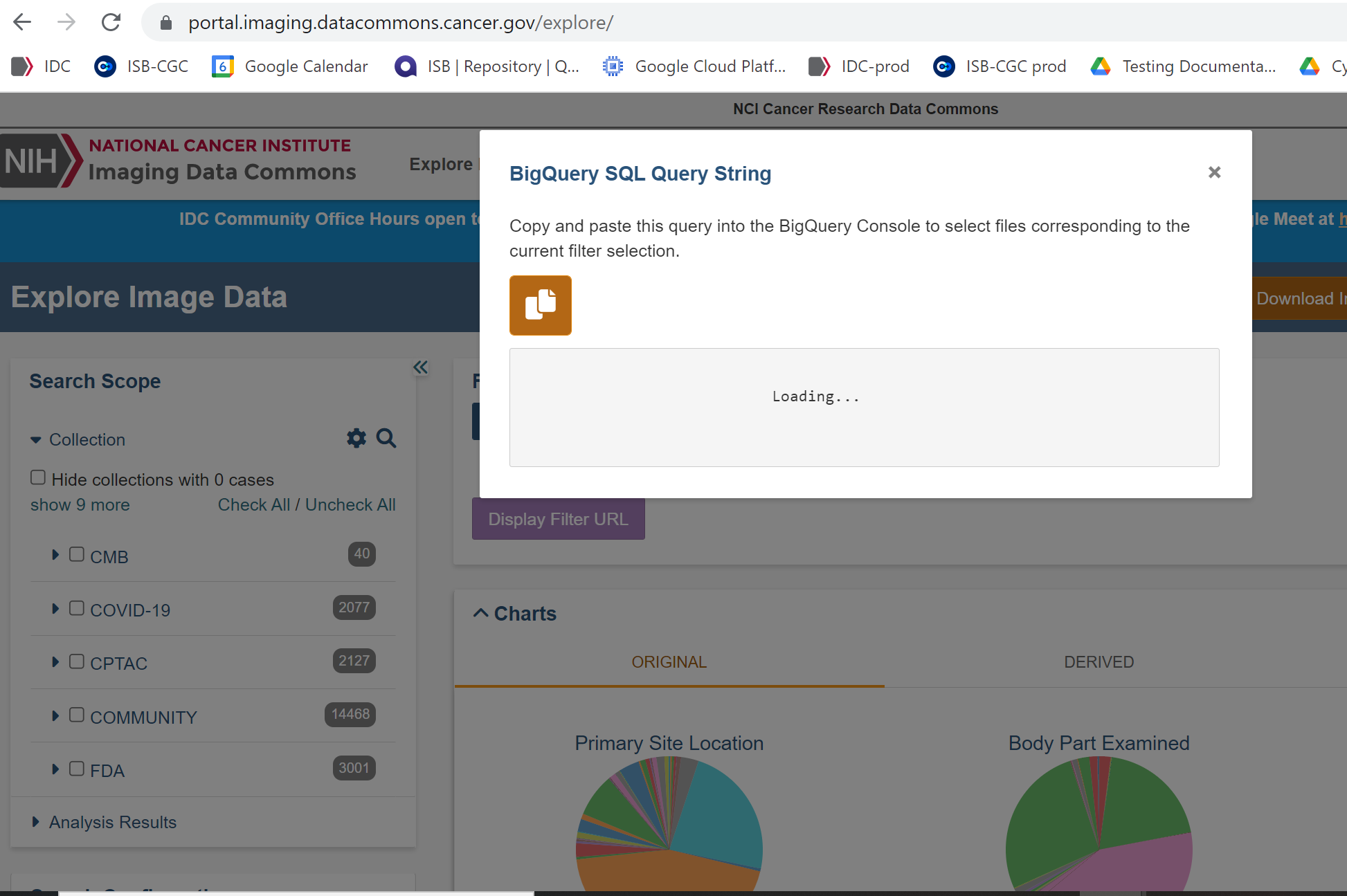This screenshot has height=896, width=1347.
Task: Check the Hide collections with 0 cases box
Action: 38,476
